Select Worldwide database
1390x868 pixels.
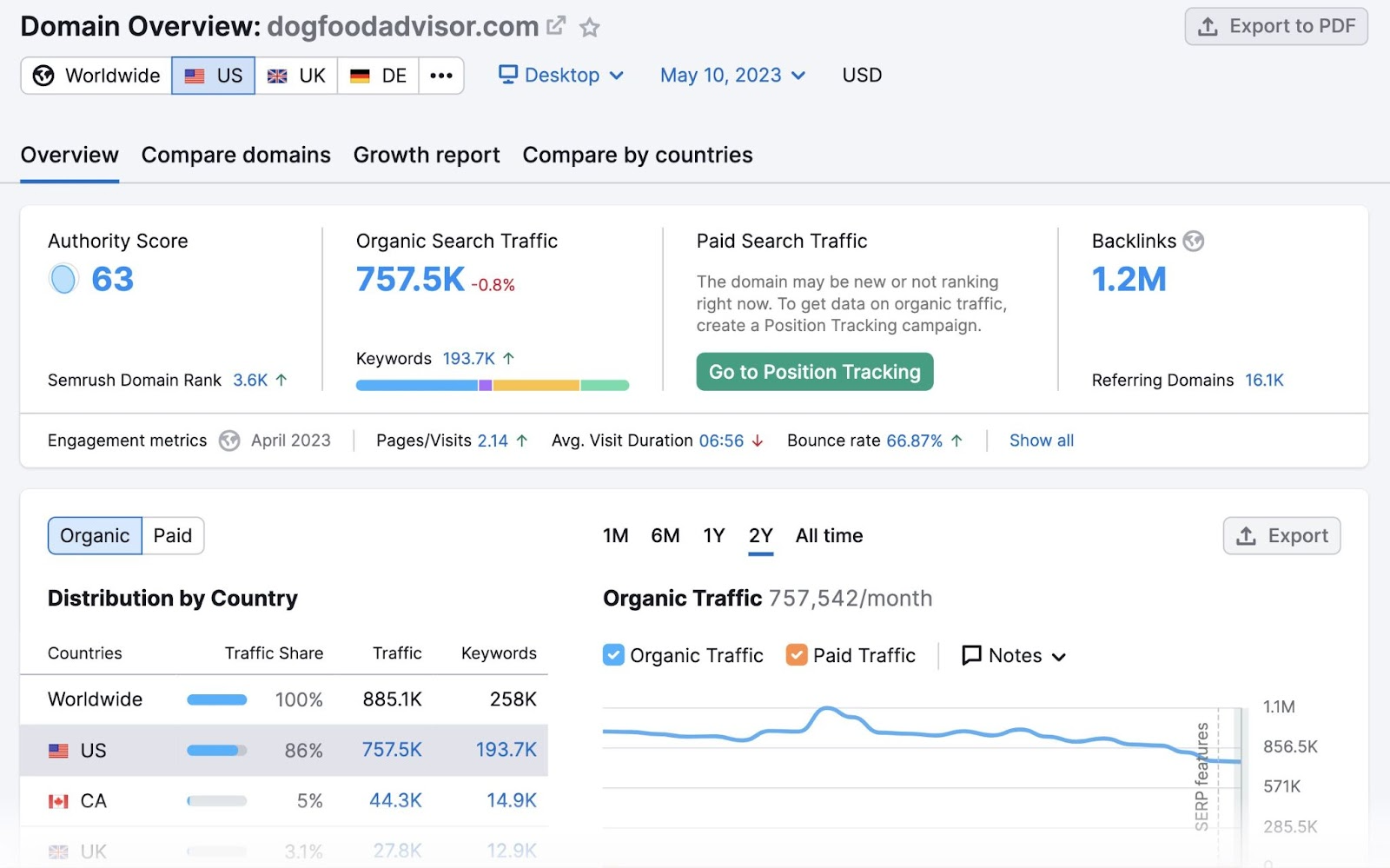coord(96,76)
